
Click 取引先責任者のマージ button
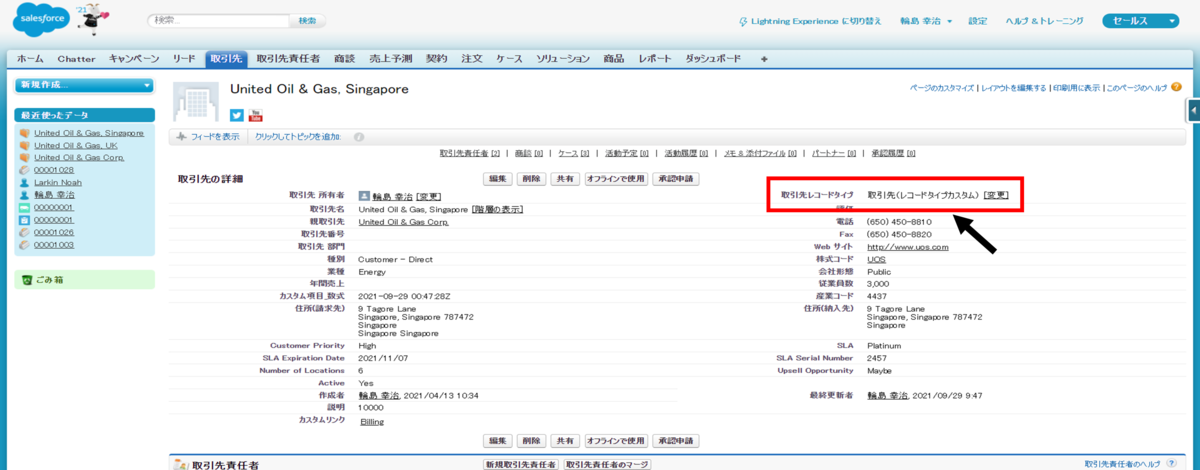point(607,465)
